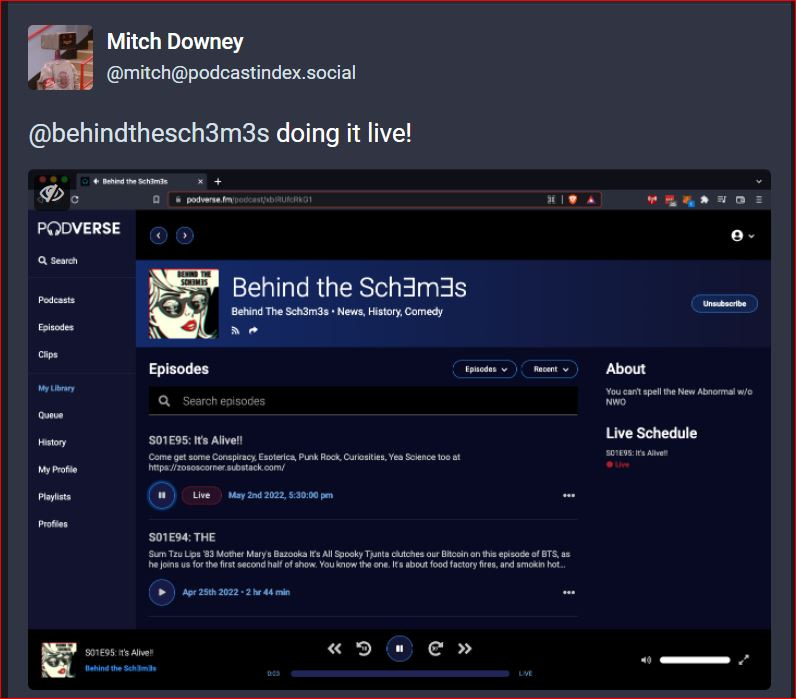The image size is (796, 699).
Task: Click the podcast cover artwork thumbnail
Action: [183, 304]
